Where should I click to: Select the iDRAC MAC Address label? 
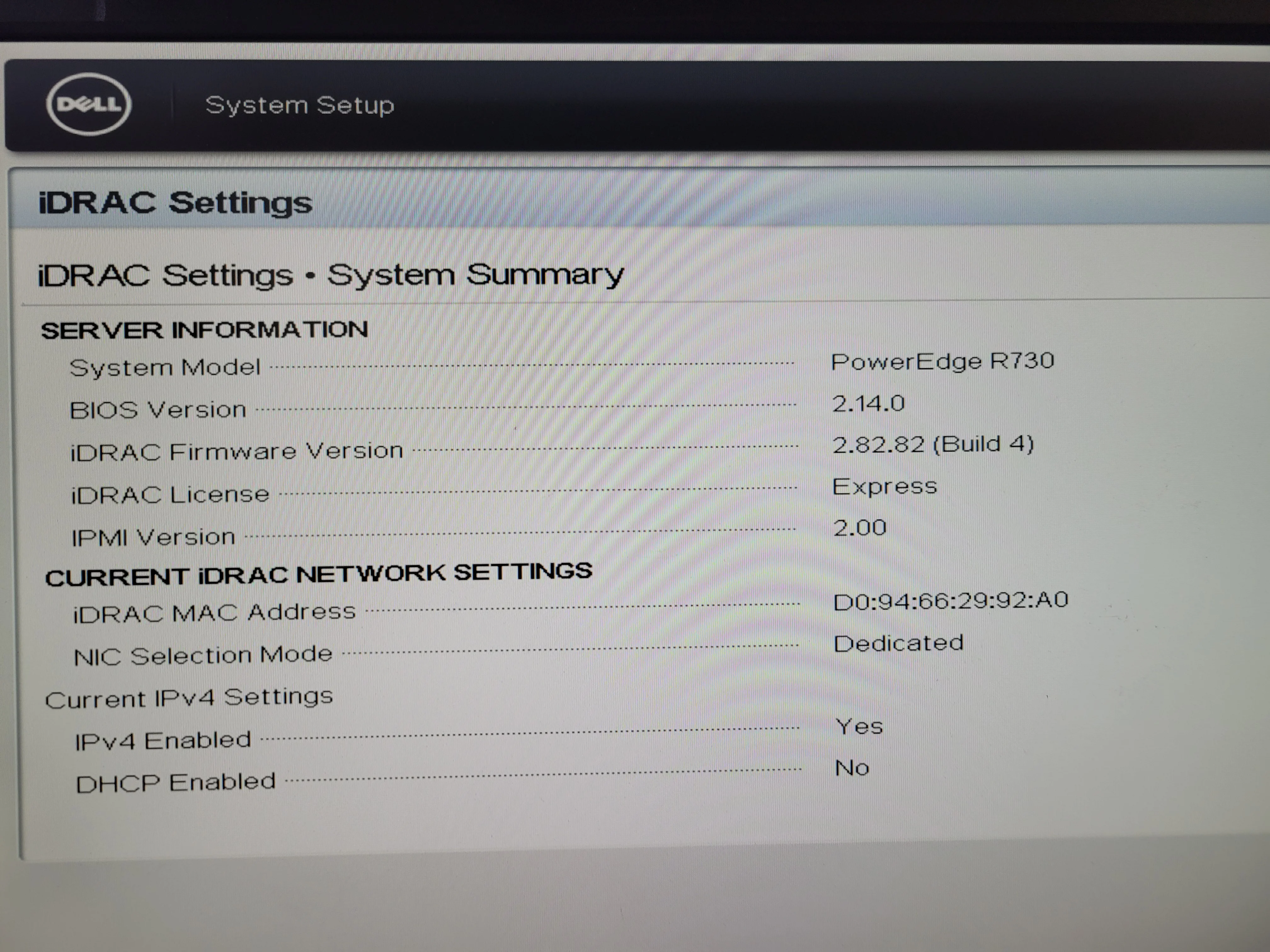[x=215, y=613]
